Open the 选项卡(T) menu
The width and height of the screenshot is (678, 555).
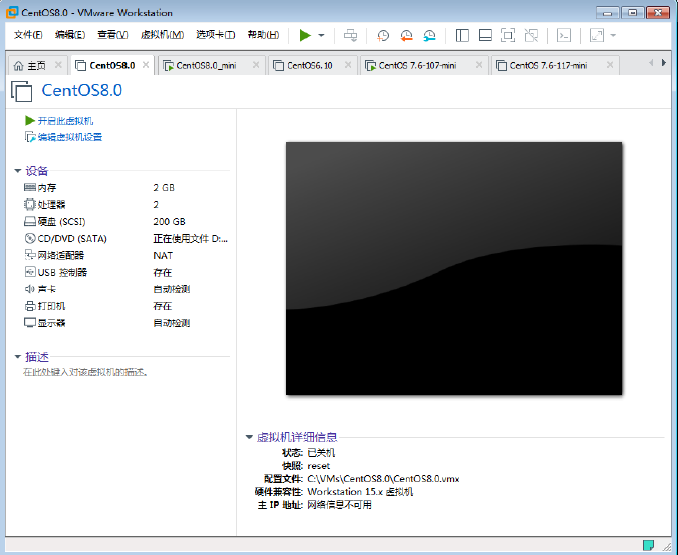tap(215, 35)
